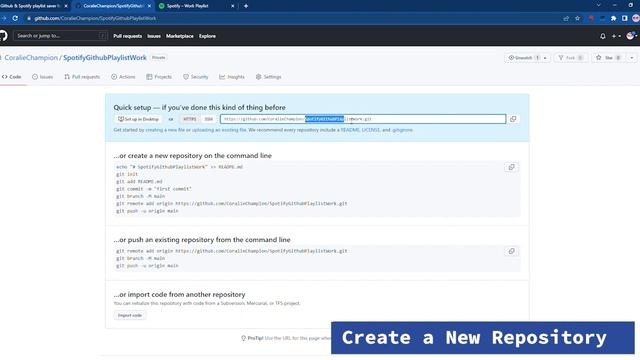Click the 'git init' command line
Viewport: 640px width, 360px height.
(x=127, y=174)
